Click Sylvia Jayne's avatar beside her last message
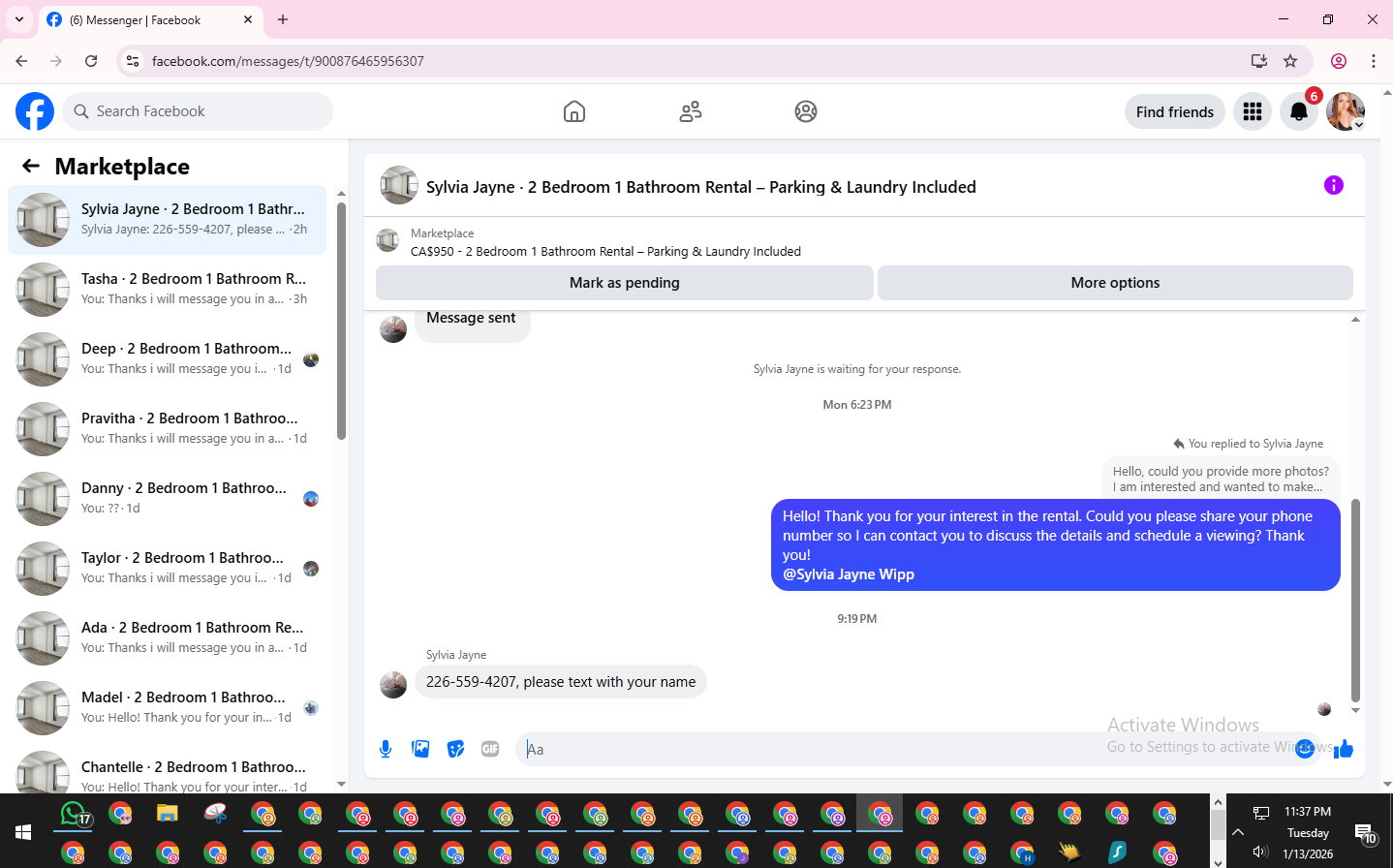Viewport: 1393px width, 868px height. (393, 685)
